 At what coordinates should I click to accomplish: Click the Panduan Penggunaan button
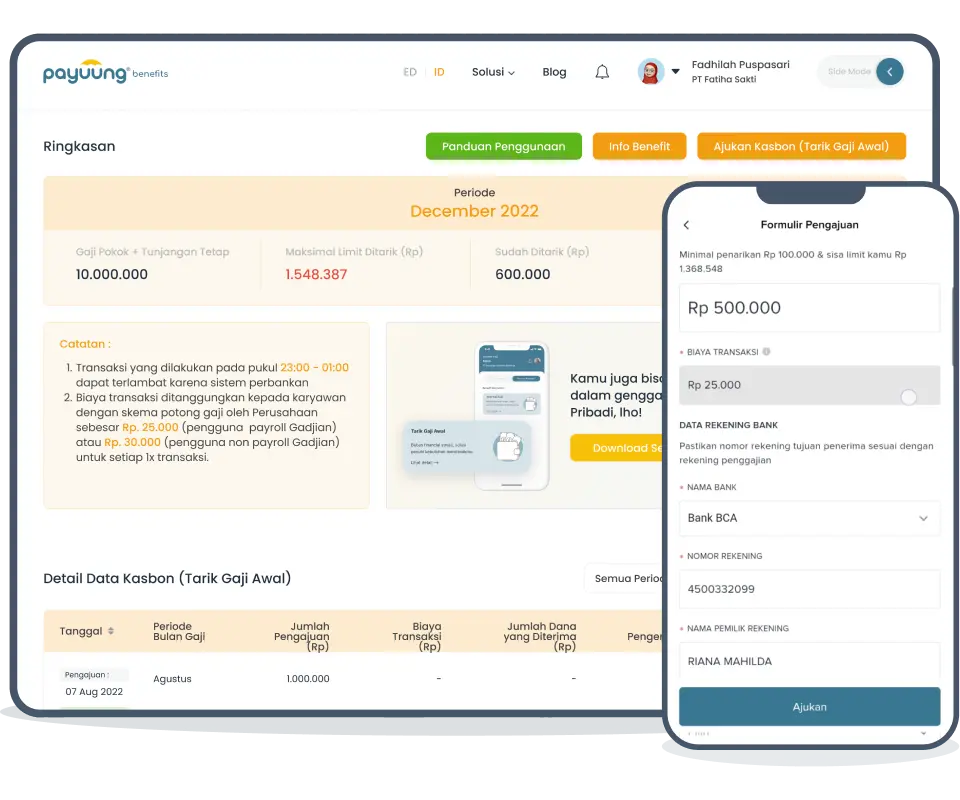[x=503, y=146]
